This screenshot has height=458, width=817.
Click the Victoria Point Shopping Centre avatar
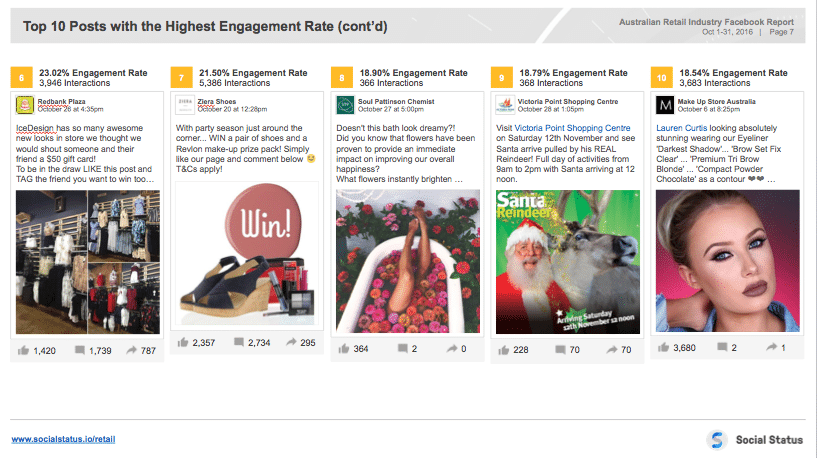click(x=505, y=105)
